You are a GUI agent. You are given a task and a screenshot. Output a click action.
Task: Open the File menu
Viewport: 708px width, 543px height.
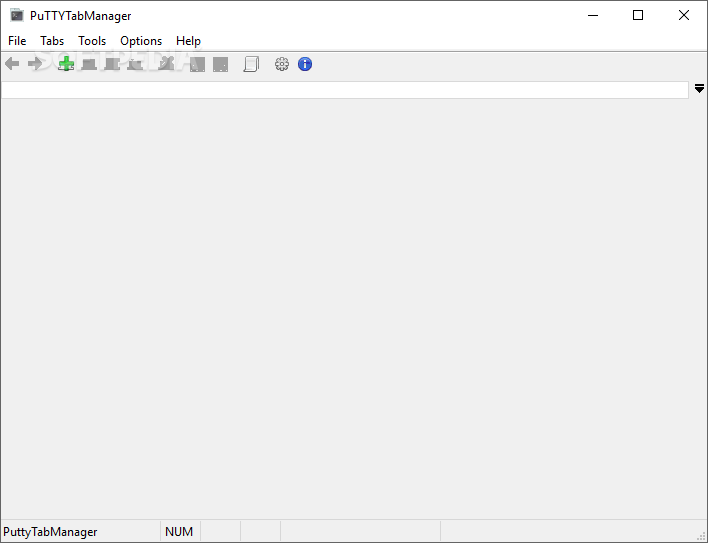pos(17,41)
